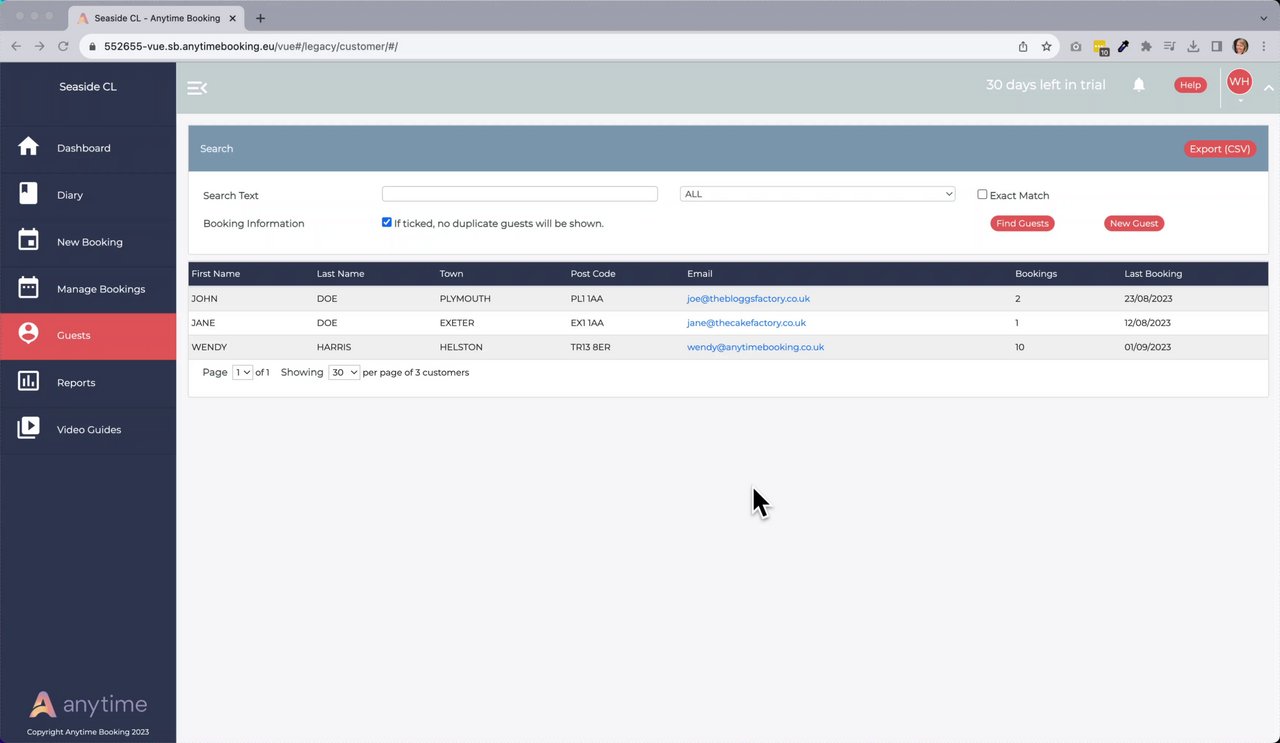
Task: Click the Diary book icon
Action: pyautogui.click(x=28, y=194)
